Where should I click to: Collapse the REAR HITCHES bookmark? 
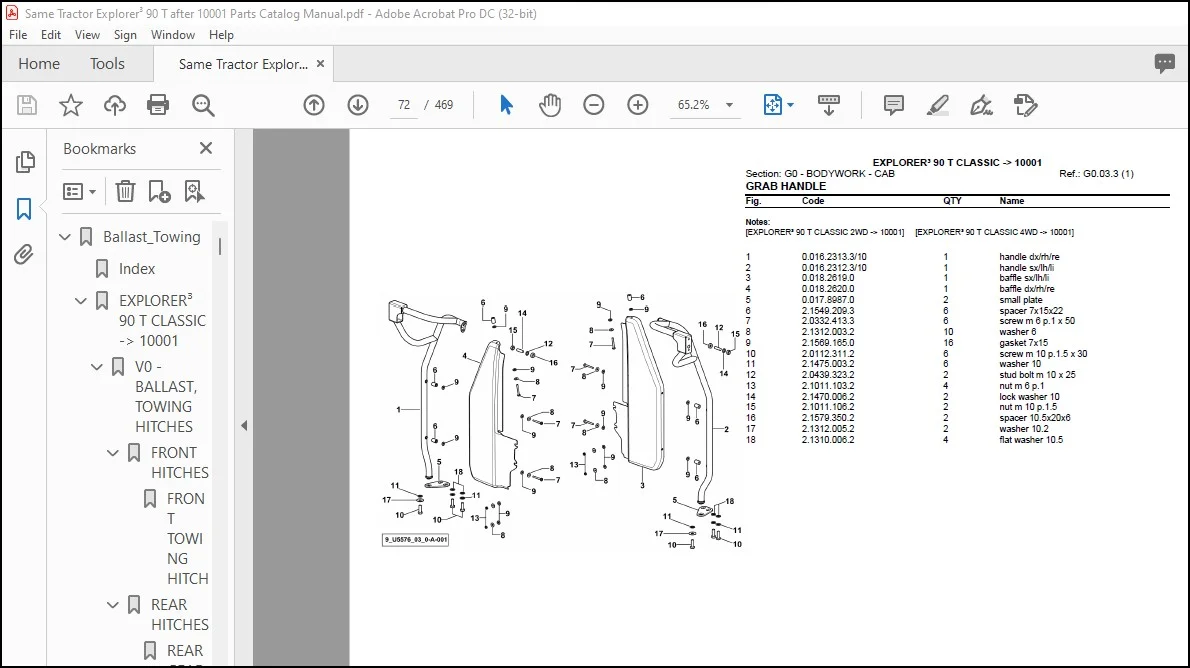[113, 605]
